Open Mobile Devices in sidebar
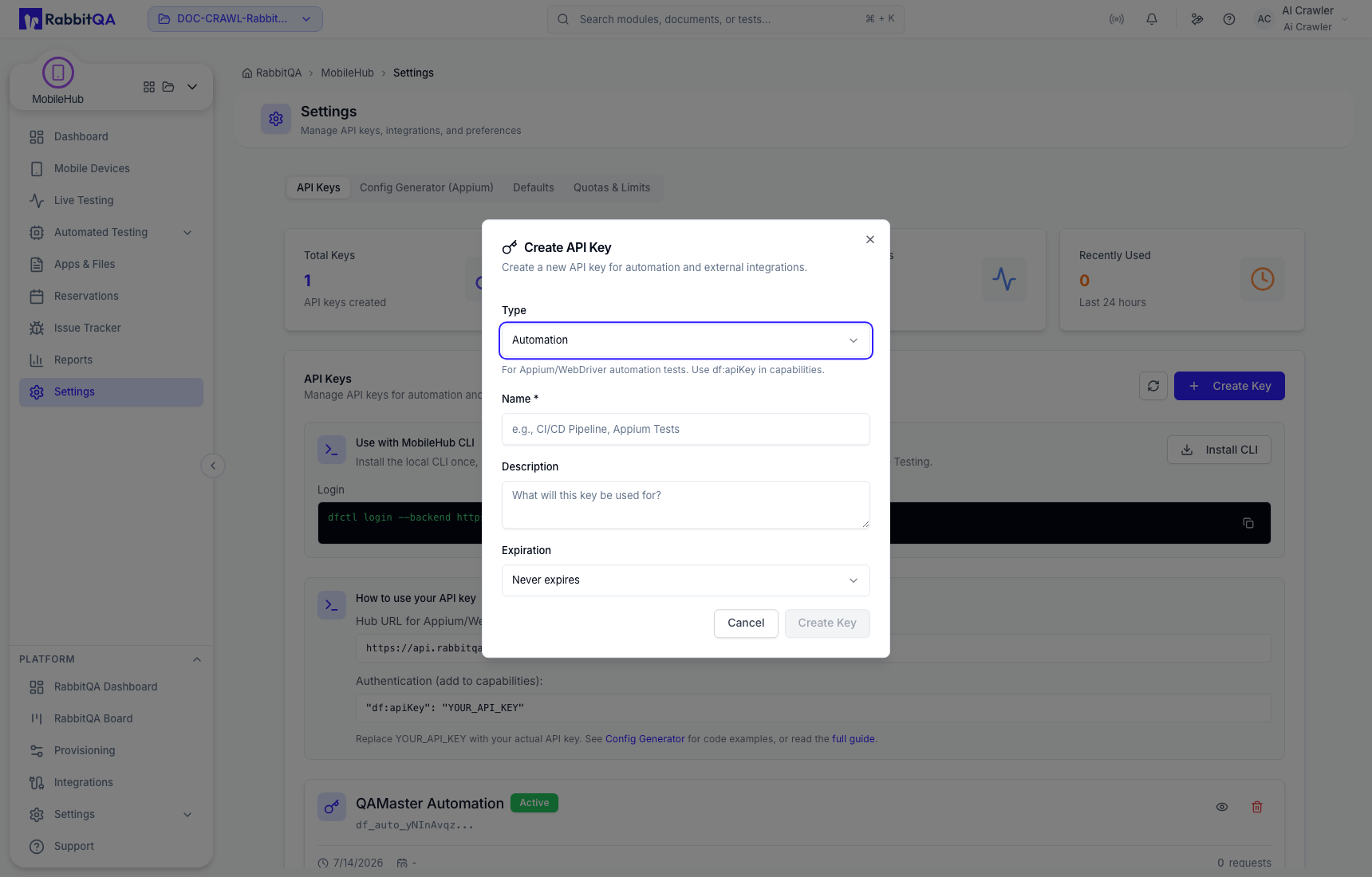This screenshot has height=877, width=1372. pyautogui.click(x=112, y=168)
